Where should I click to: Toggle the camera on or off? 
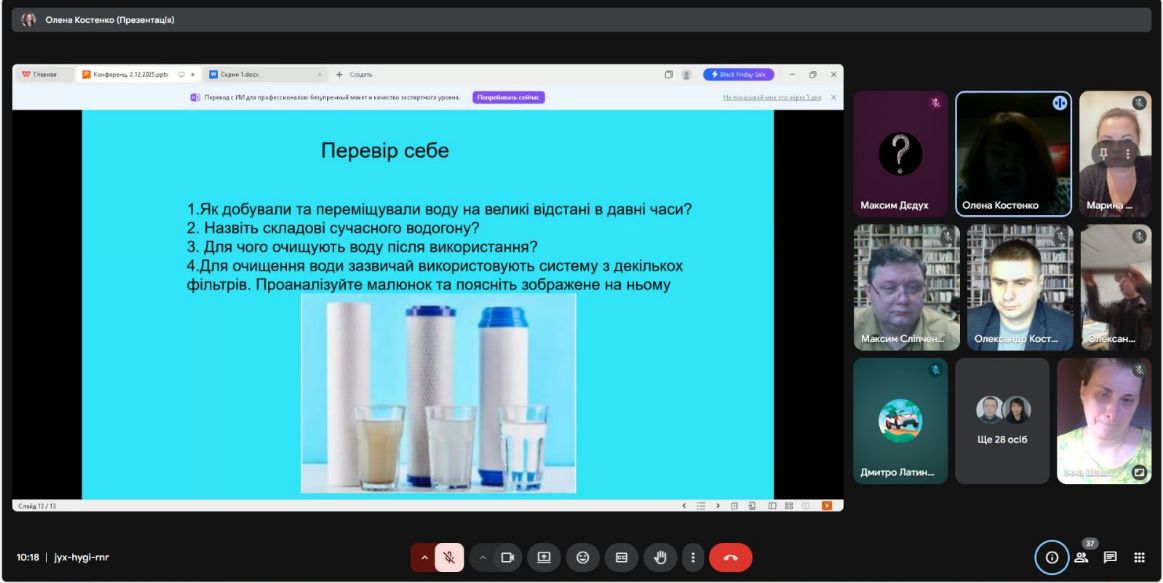pyautogui.click(x=507, y=557)
